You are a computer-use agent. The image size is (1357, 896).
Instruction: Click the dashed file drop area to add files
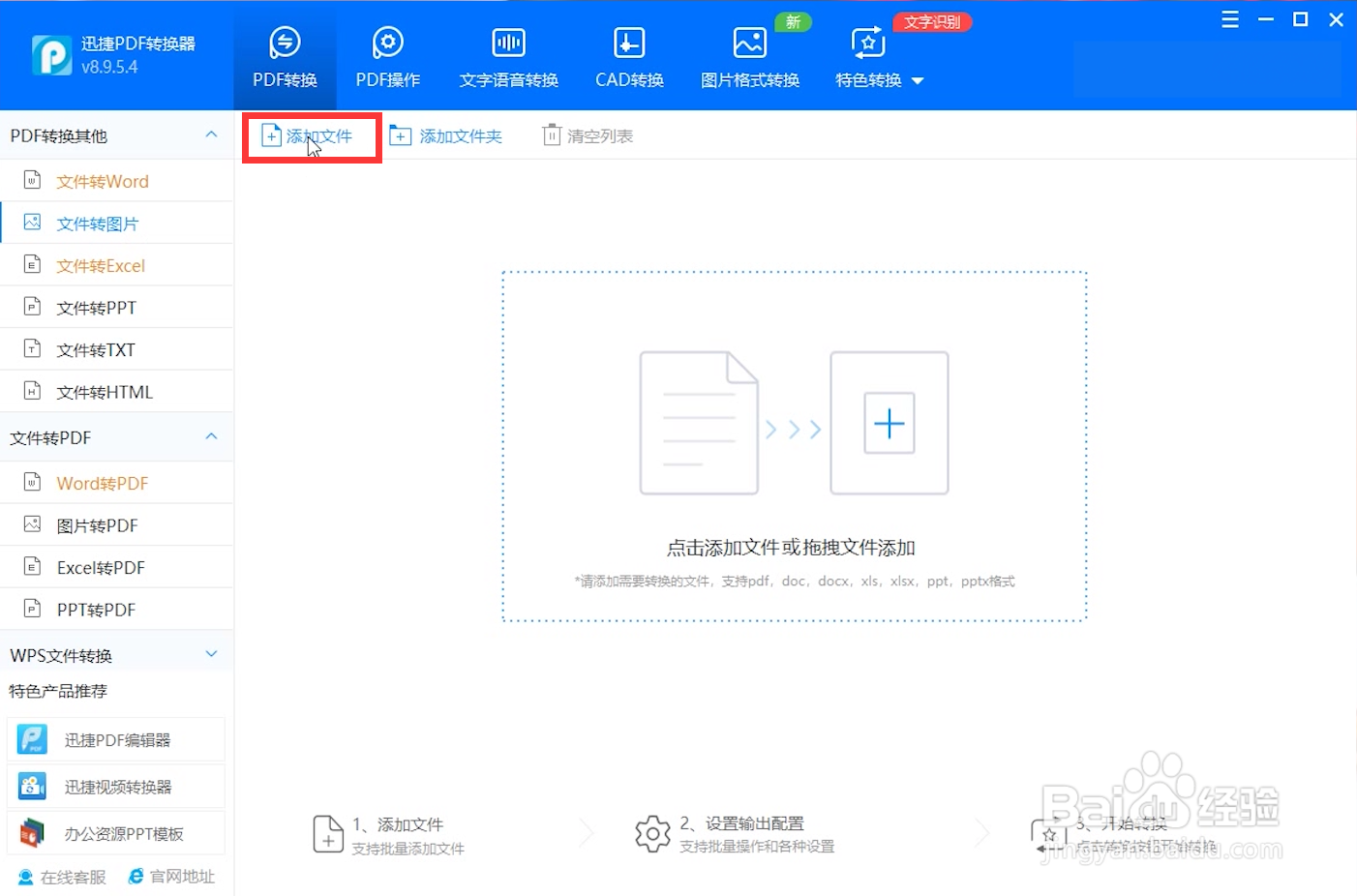click(x=793, y=445)
